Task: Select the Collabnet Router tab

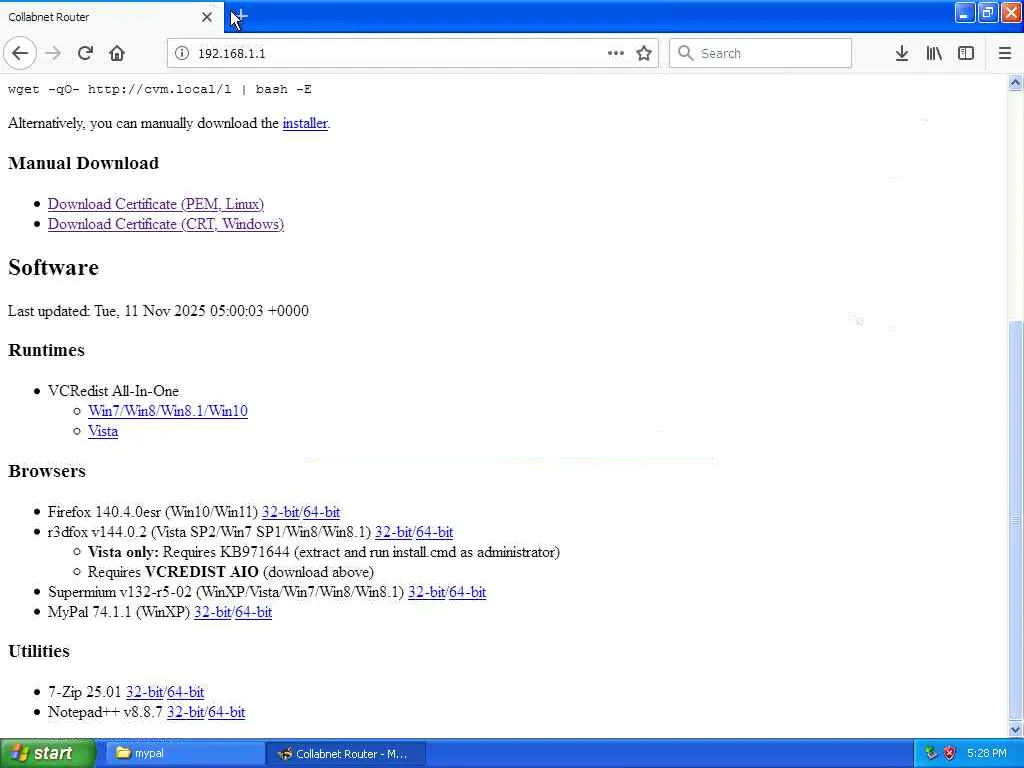Action: [111, 17]
